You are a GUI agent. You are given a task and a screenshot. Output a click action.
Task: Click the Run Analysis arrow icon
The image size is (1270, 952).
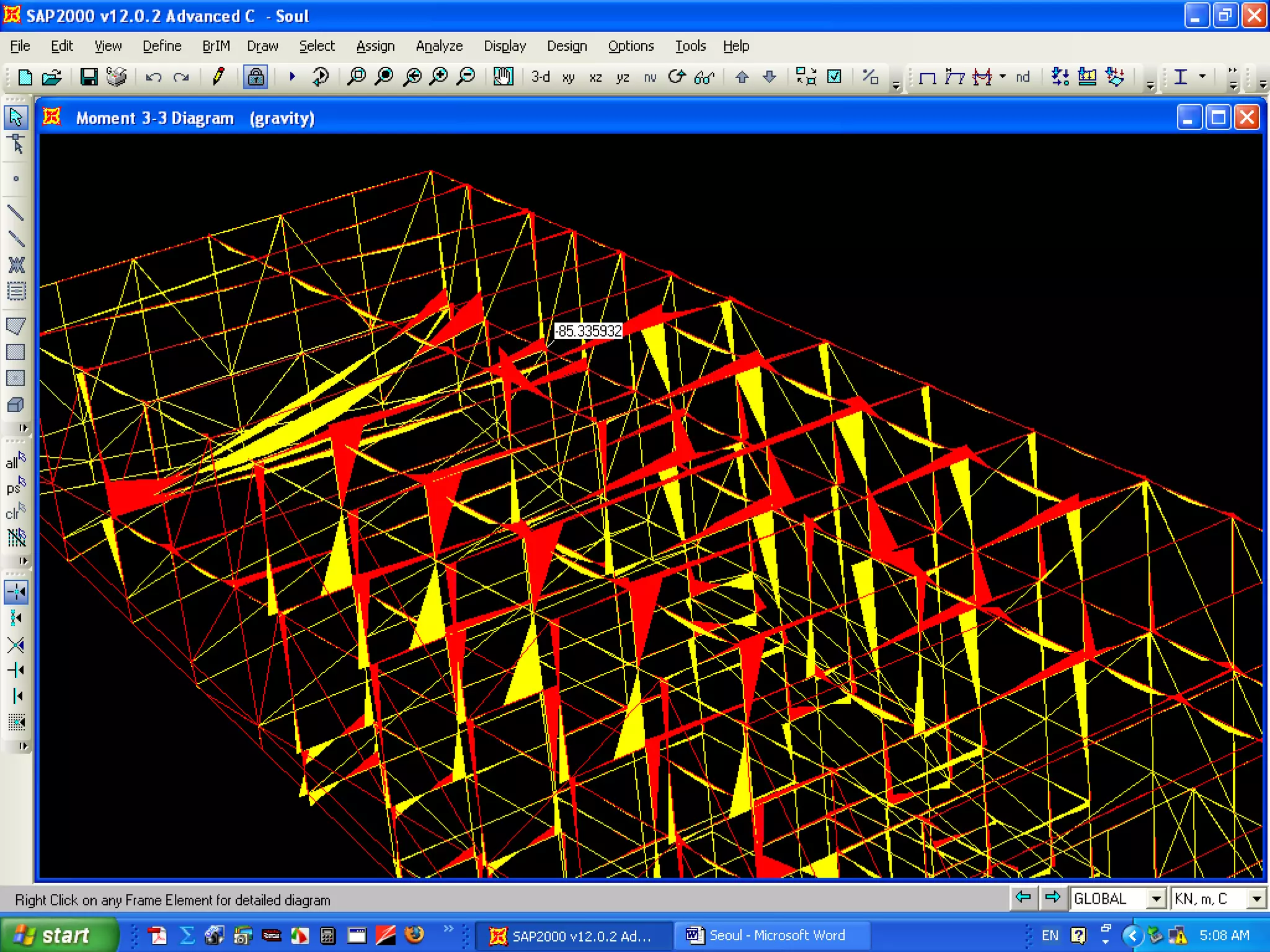[292, 77]
